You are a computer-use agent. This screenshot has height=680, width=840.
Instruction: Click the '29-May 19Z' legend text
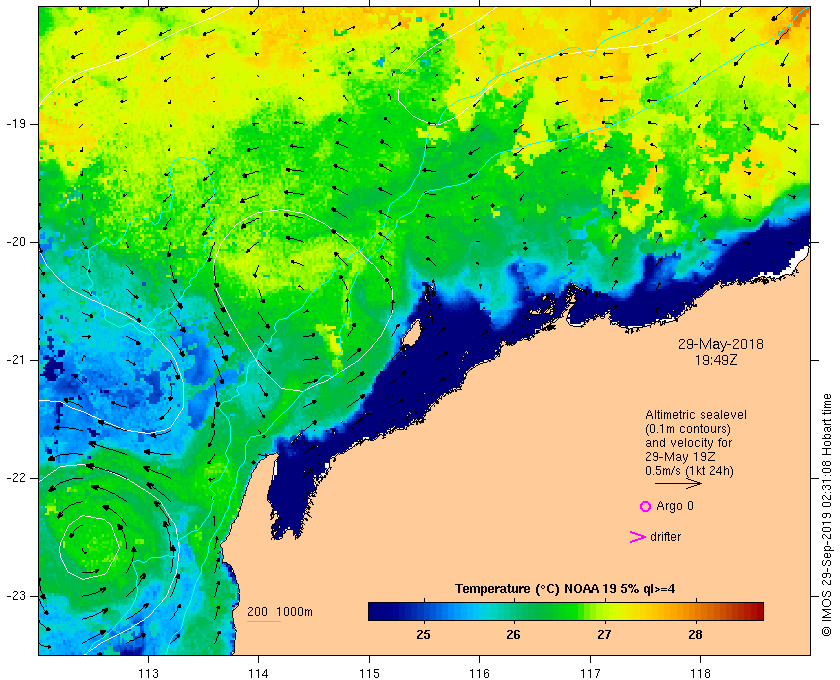point(680,457)
